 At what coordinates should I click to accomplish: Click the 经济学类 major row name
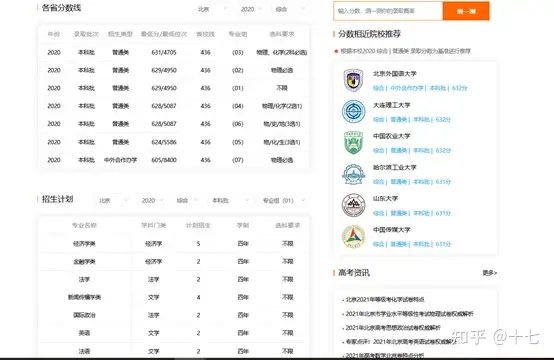84,243
